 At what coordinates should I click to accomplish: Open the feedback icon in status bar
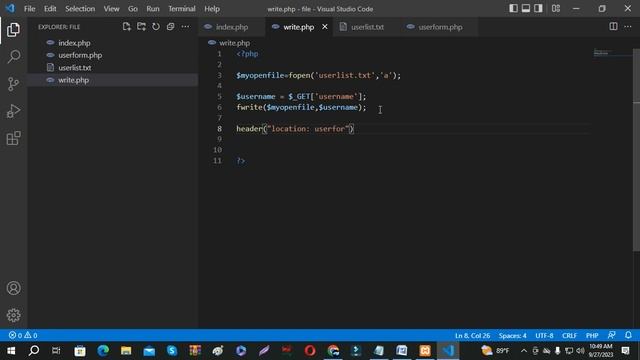tap(611, 335)
